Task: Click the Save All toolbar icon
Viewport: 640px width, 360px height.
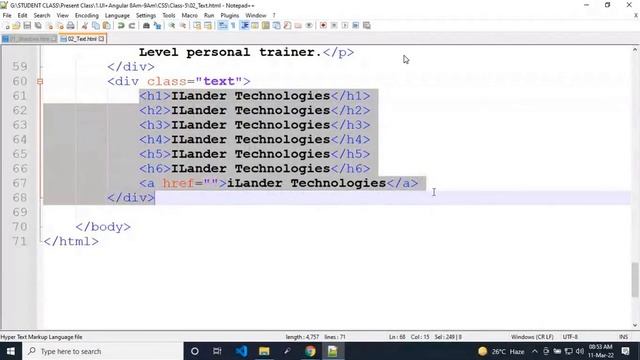Action: [x=38, y=26]
